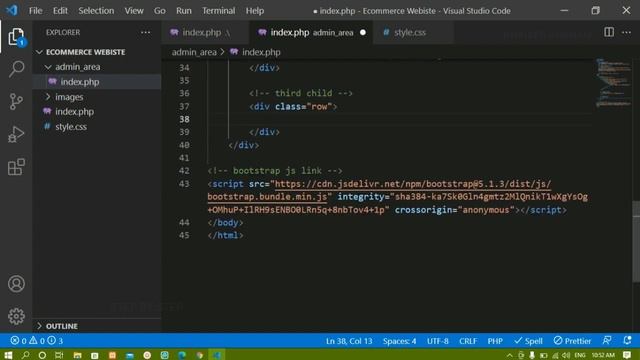This screenshot has height=360, width=640.
Task: Open root index.php in Explorer
Action: 74,111
